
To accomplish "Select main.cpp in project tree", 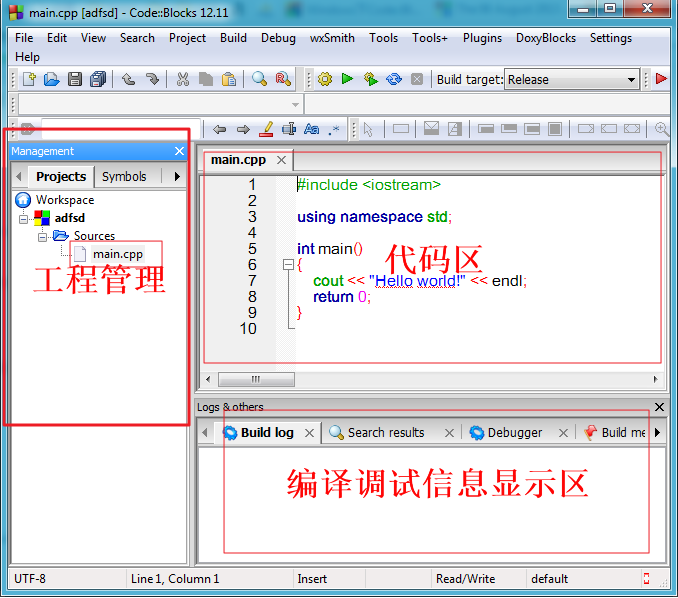I will (x=118, y=254).
